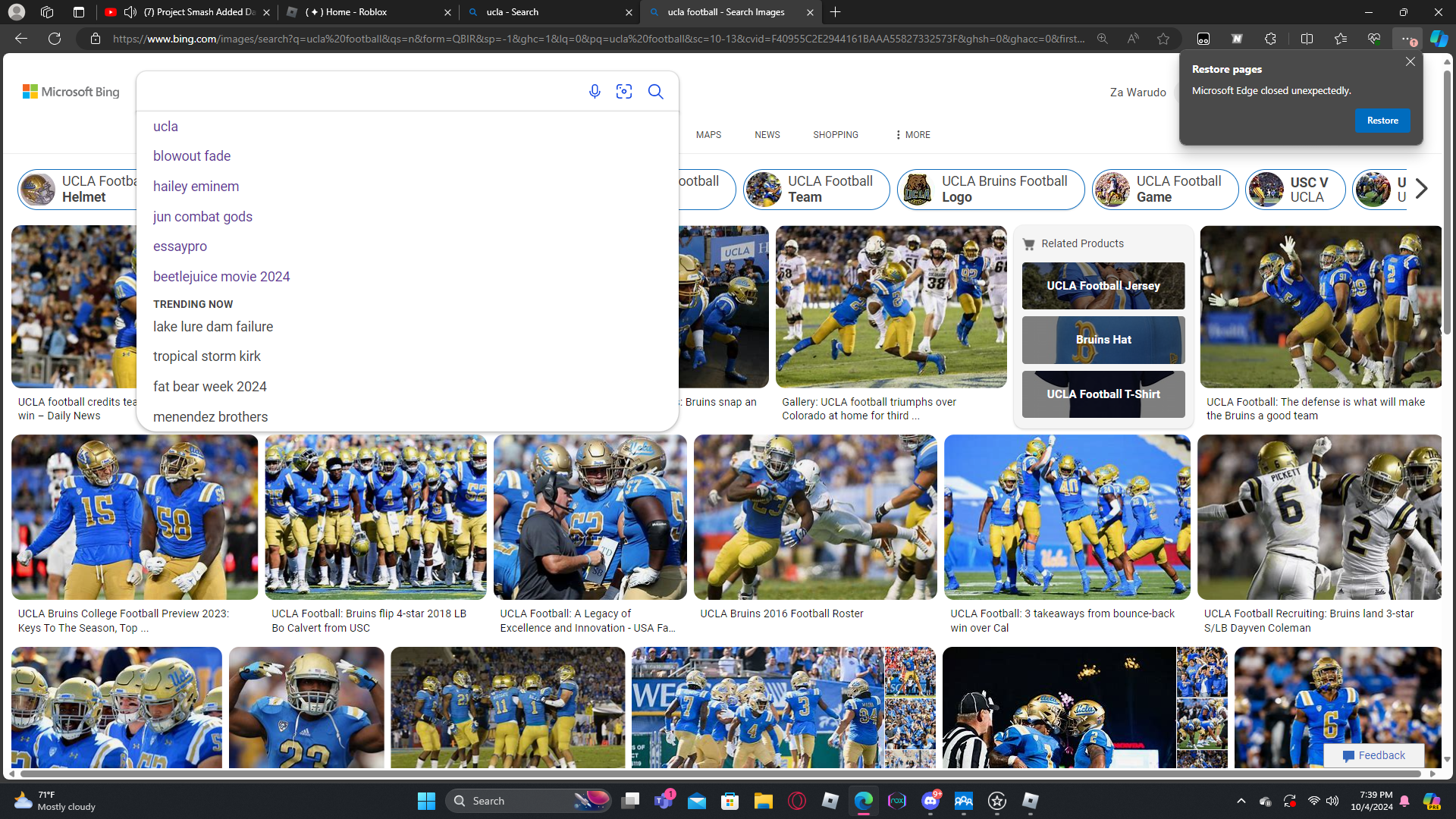Refresh the page with the reload icon
Image resolution: width=1456 pixels, height=819 pixels.
pyautogui.click(x=55, y=39)
